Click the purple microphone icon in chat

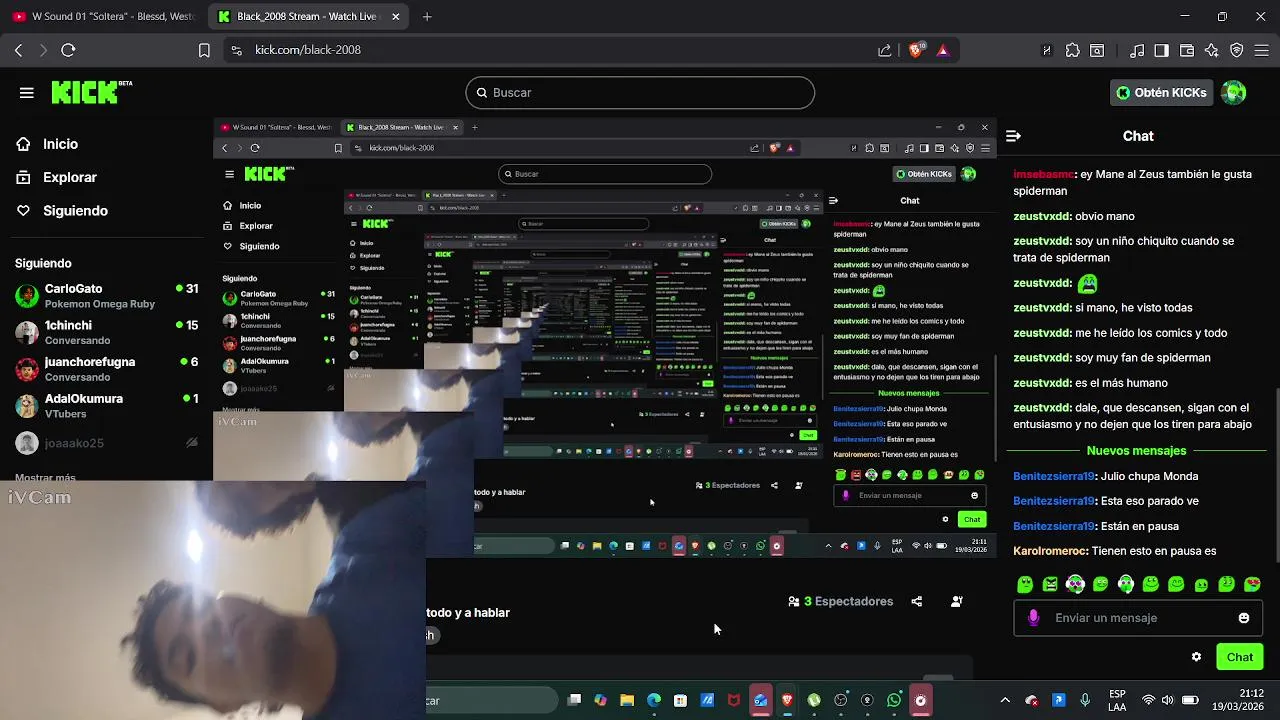pyautogui.click(x=1033, y=618)
